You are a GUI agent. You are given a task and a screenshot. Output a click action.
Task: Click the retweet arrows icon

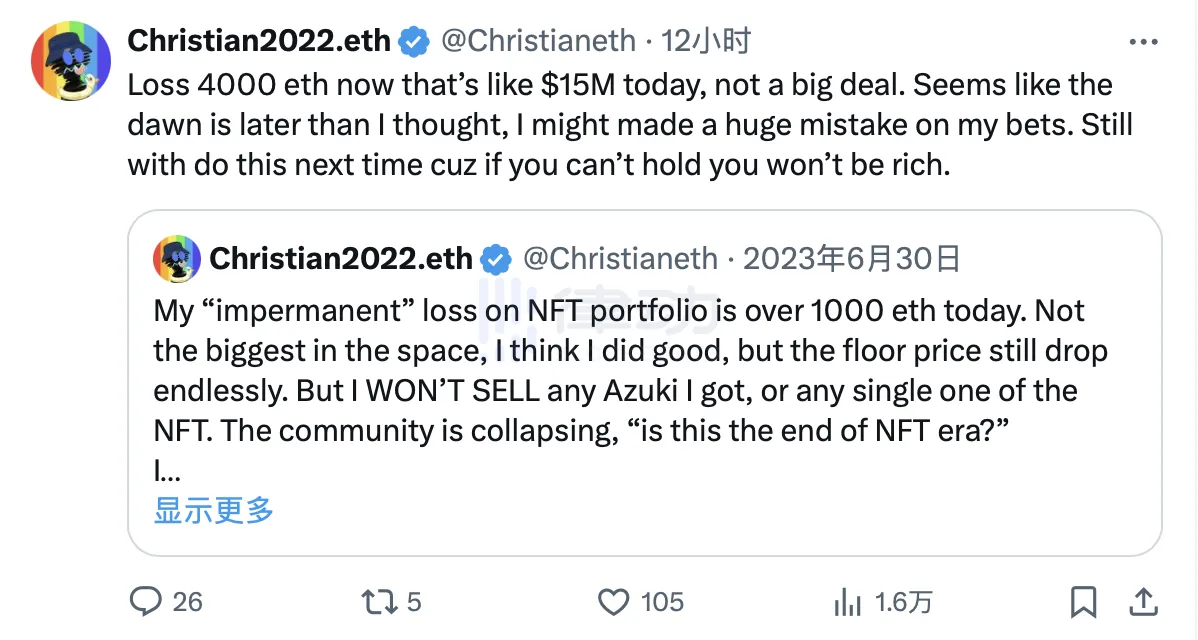[377, 602]
